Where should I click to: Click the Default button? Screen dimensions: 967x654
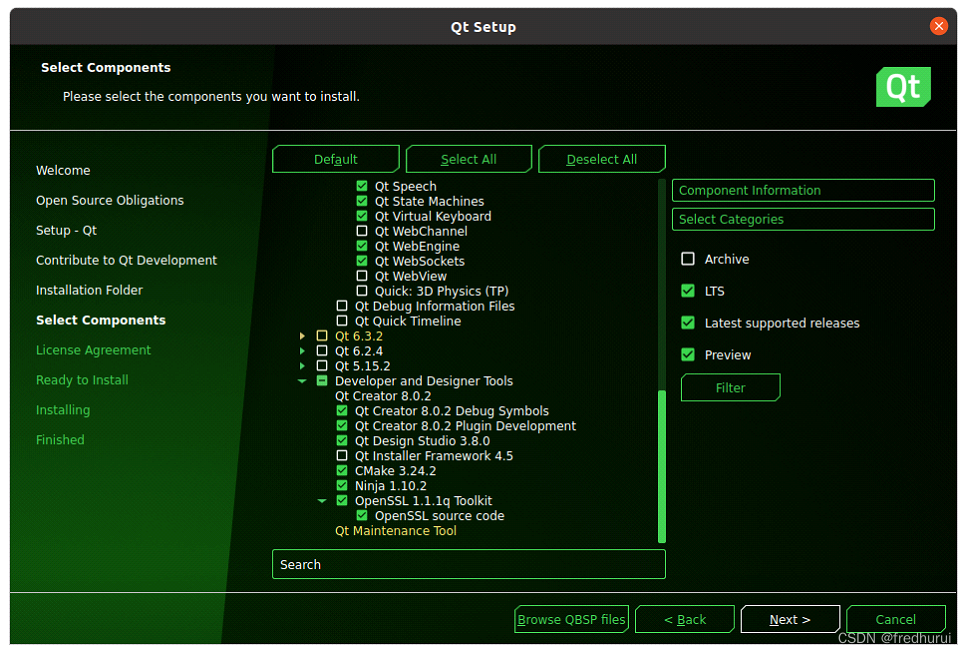tap(335, 159)
